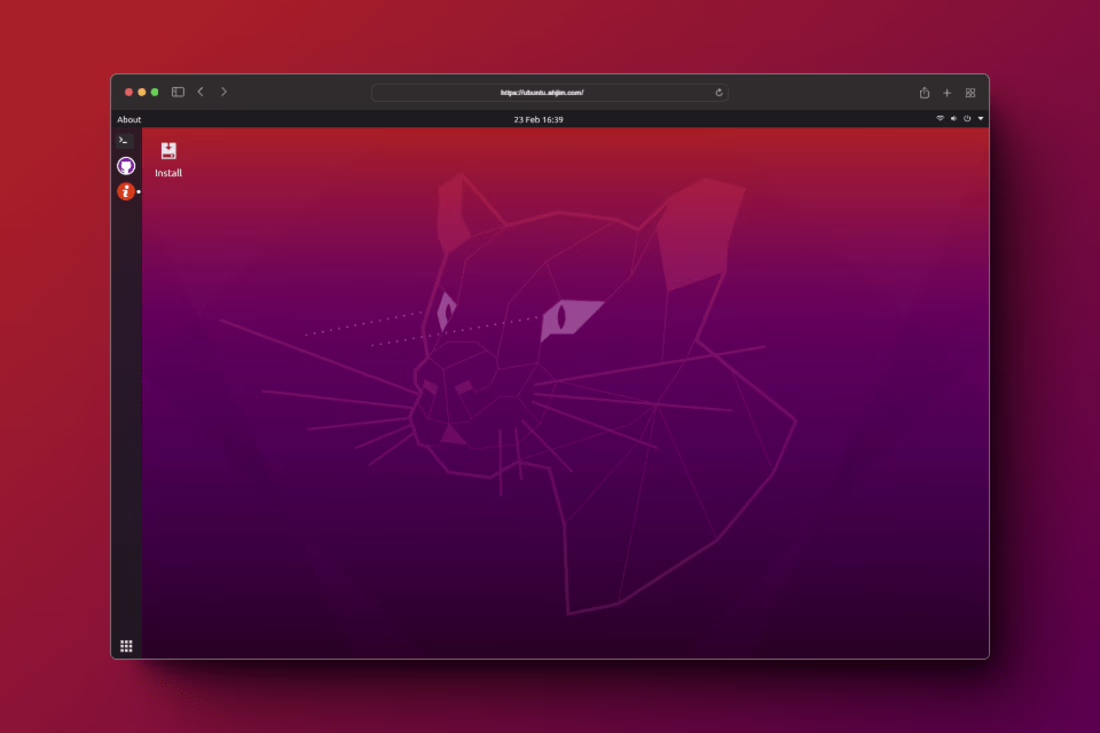Click the power icon in the top bar
The height and width of the screenshot is (733, 1100).
[967, 119]
